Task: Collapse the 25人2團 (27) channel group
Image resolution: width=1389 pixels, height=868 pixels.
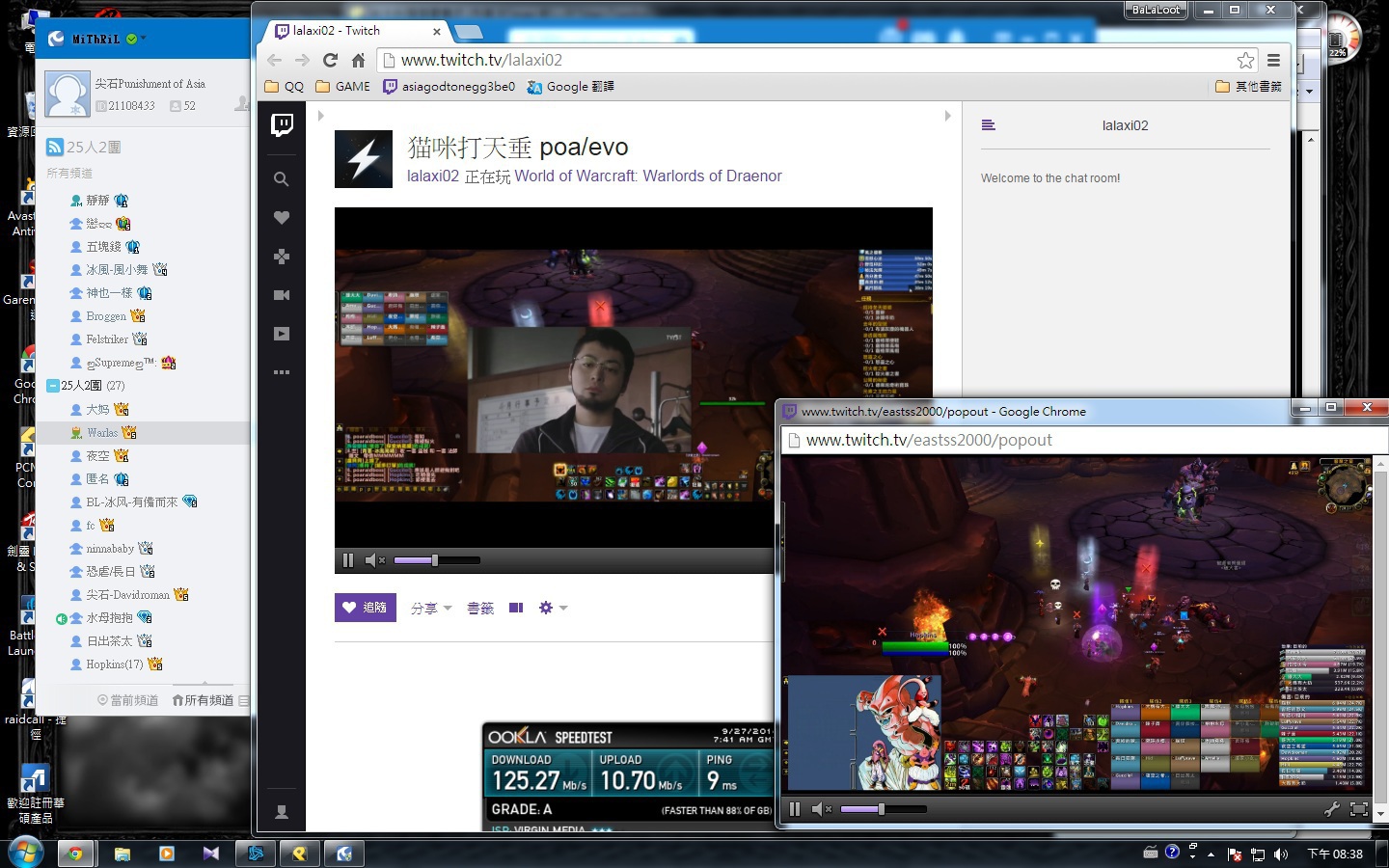Action: (53, 386)
